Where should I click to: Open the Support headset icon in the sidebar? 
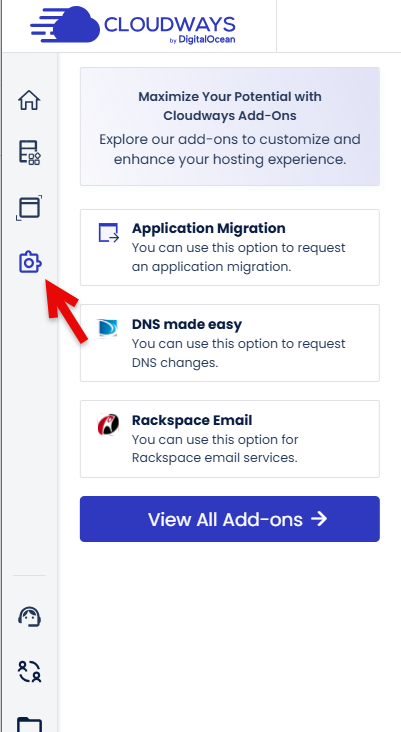(29, 616)
